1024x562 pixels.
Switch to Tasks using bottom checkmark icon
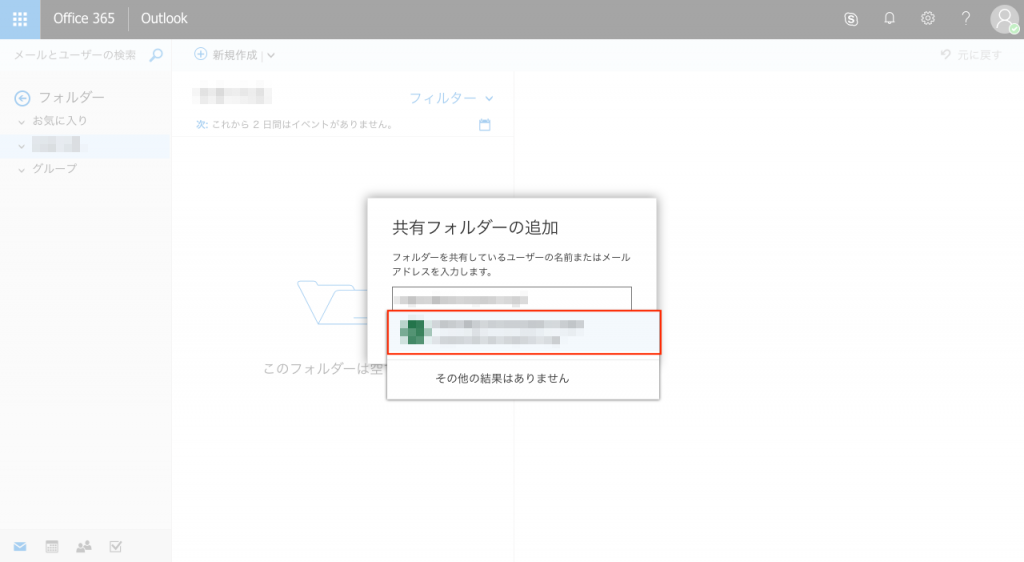[115, 546]
